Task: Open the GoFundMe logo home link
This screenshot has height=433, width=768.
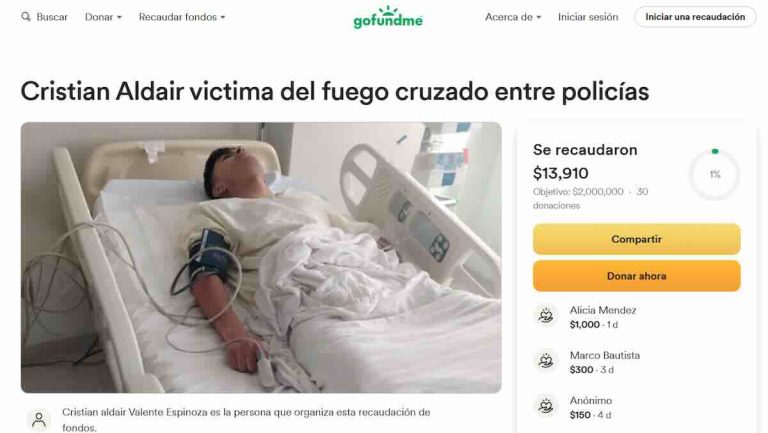Action: click(x=388, y=17)
